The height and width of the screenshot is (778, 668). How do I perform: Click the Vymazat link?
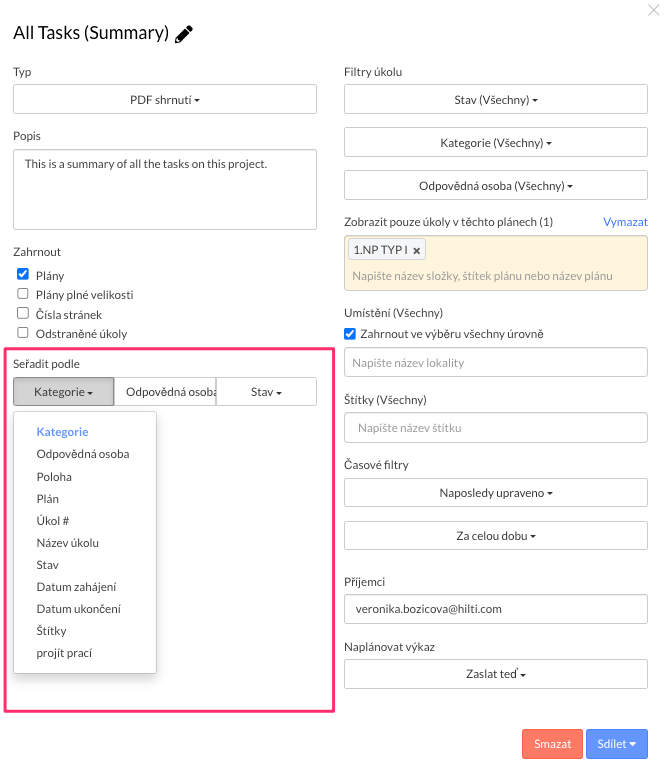pyautogui.click(x=625, y=222)
